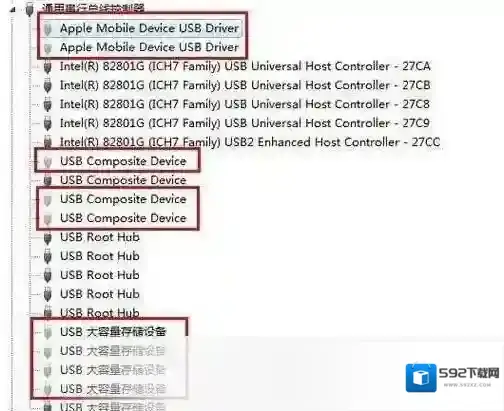Select the third USB Composite Device entry
This screenshot has height=411, width=504.
[x=123, y=199]
